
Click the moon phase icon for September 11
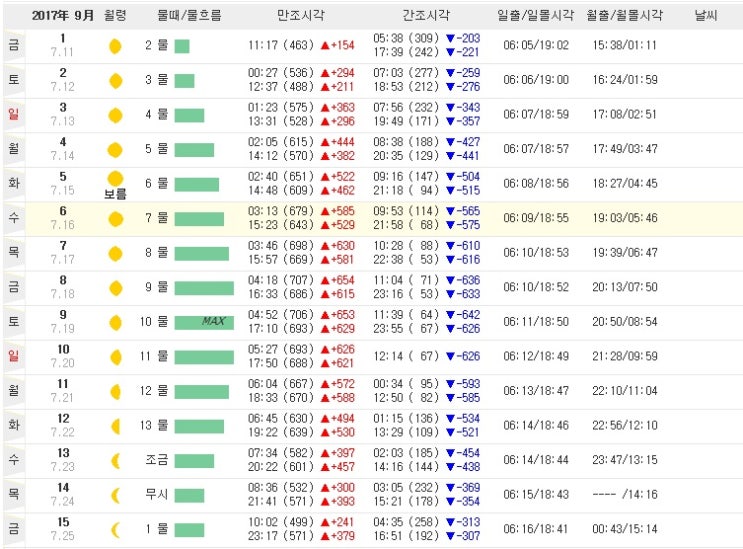(x=115, y=392)
